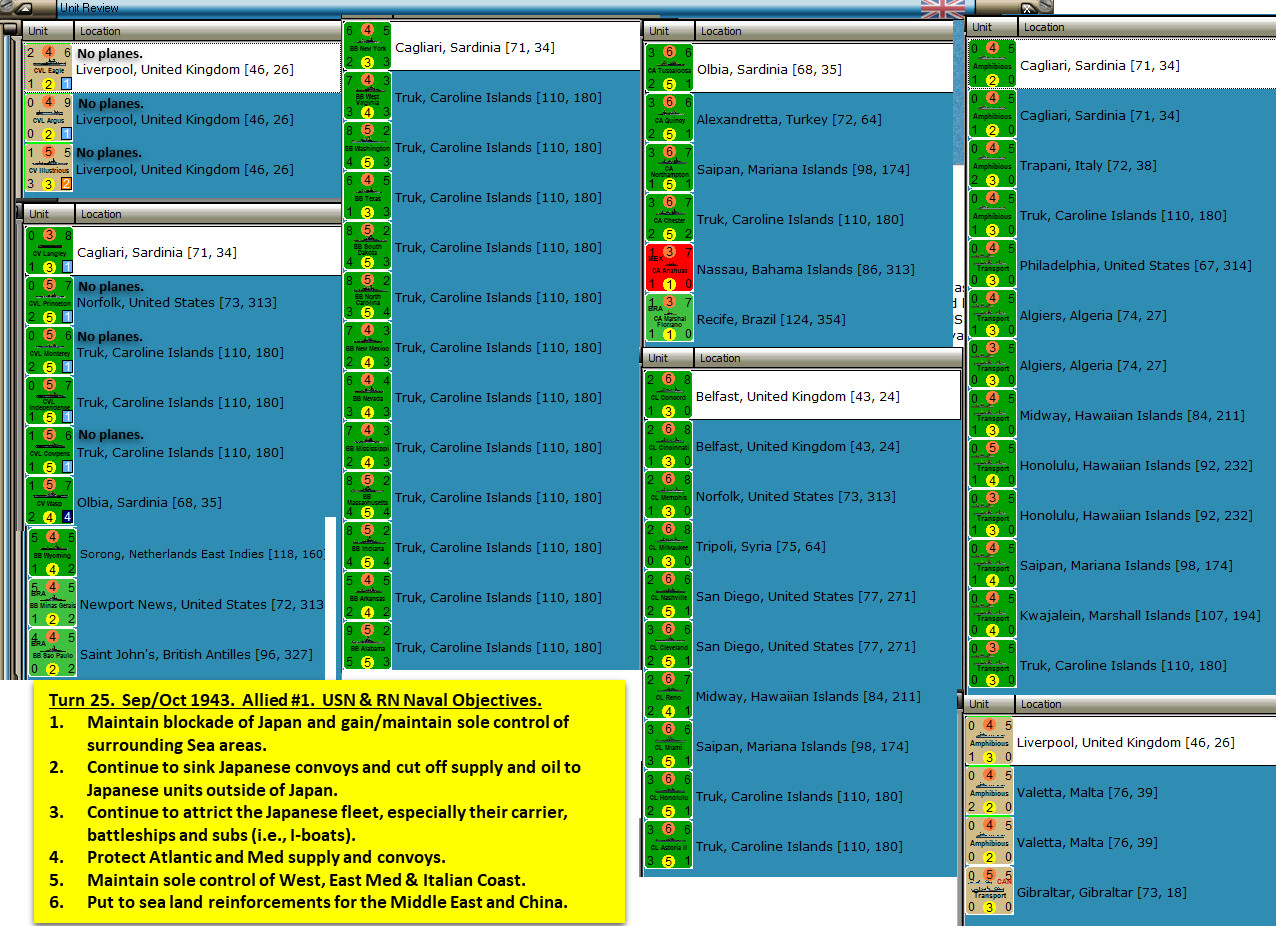Pick the CVL Princeton carrier counter
Screen dimensions: 1276x926
pos(50,301)
